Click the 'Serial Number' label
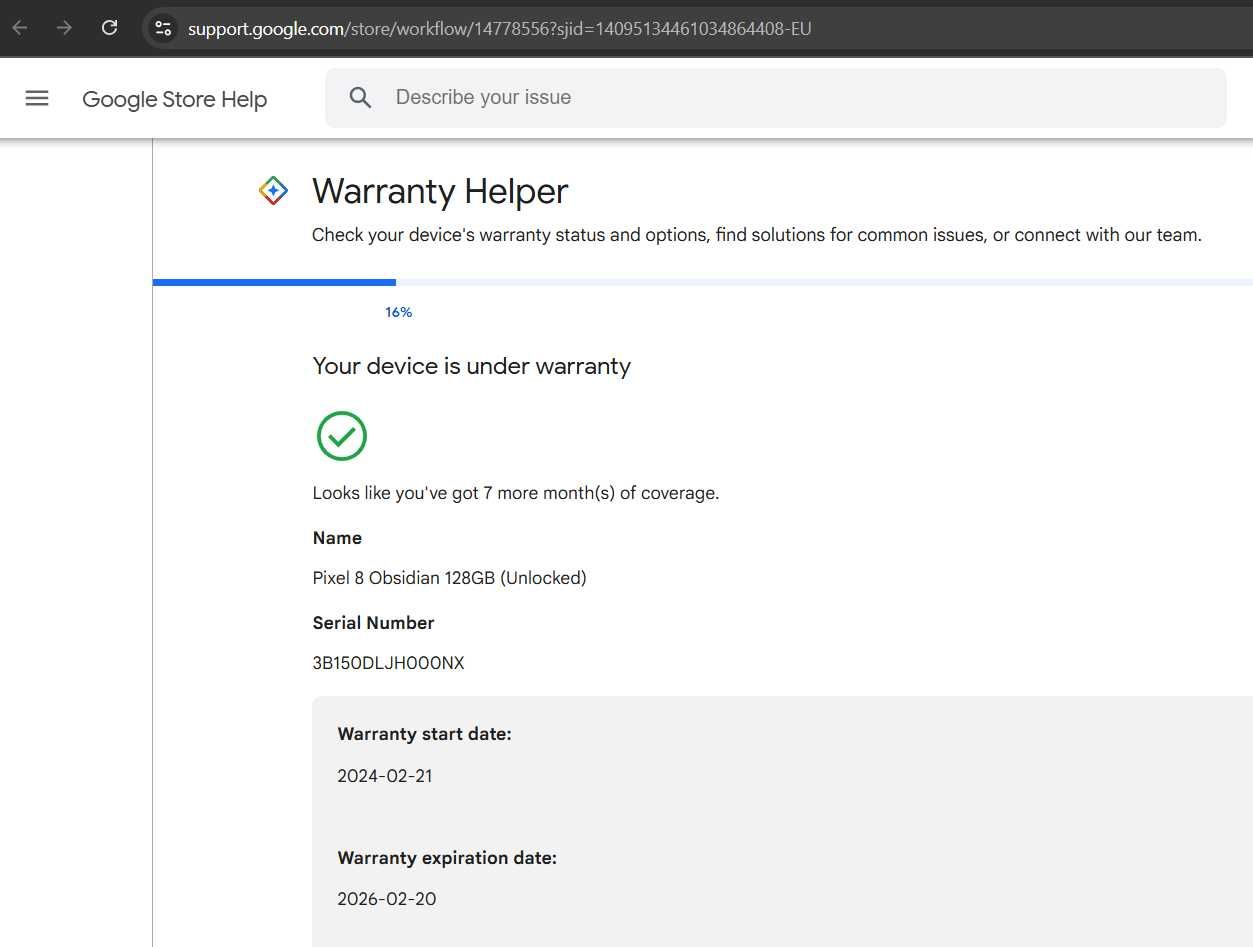Image resolution: width=1253 pixels, height=947 pixels. pos(373,623)
